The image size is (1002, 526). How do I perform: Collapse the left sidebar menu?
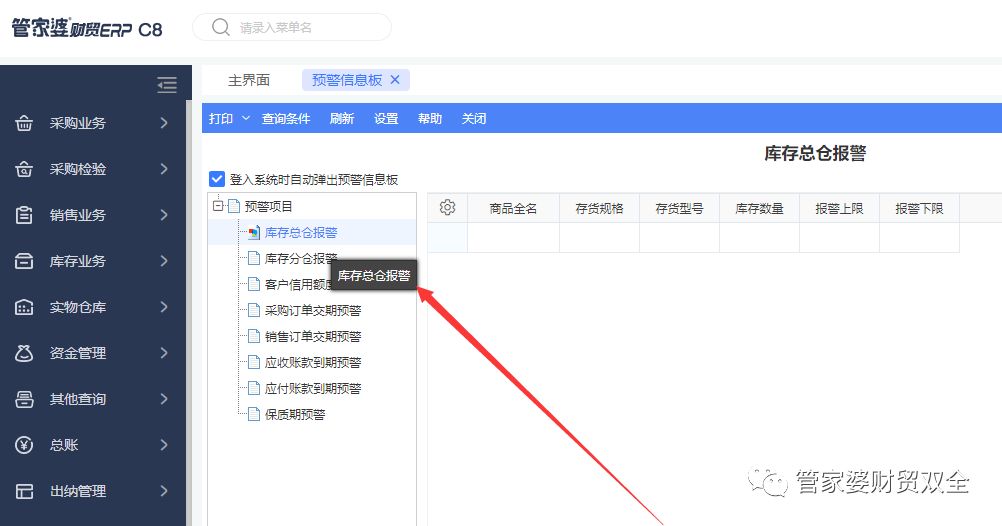(167, 85)
